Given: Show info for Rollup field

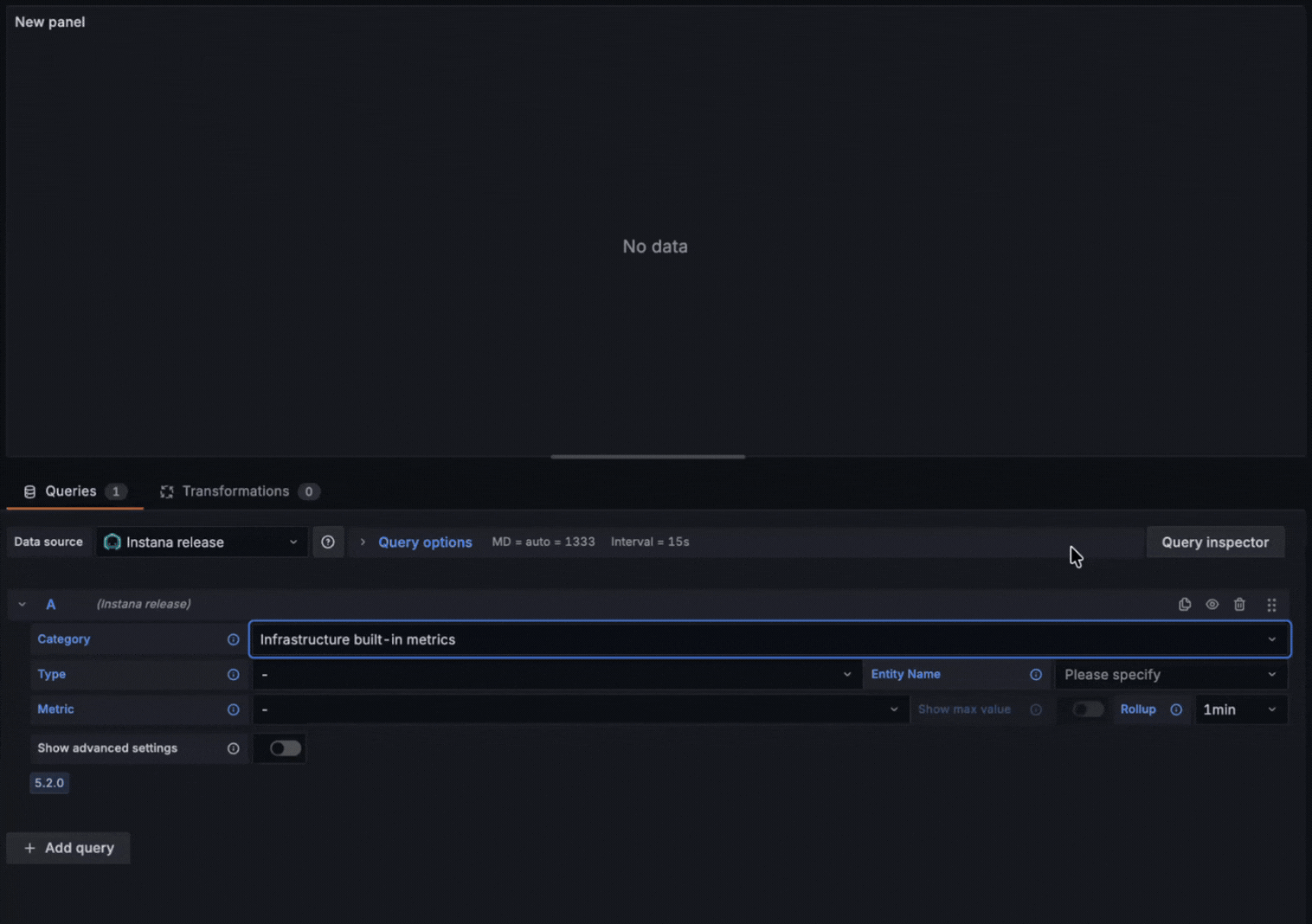Looking at the screenshot, I should point(1176,709).
